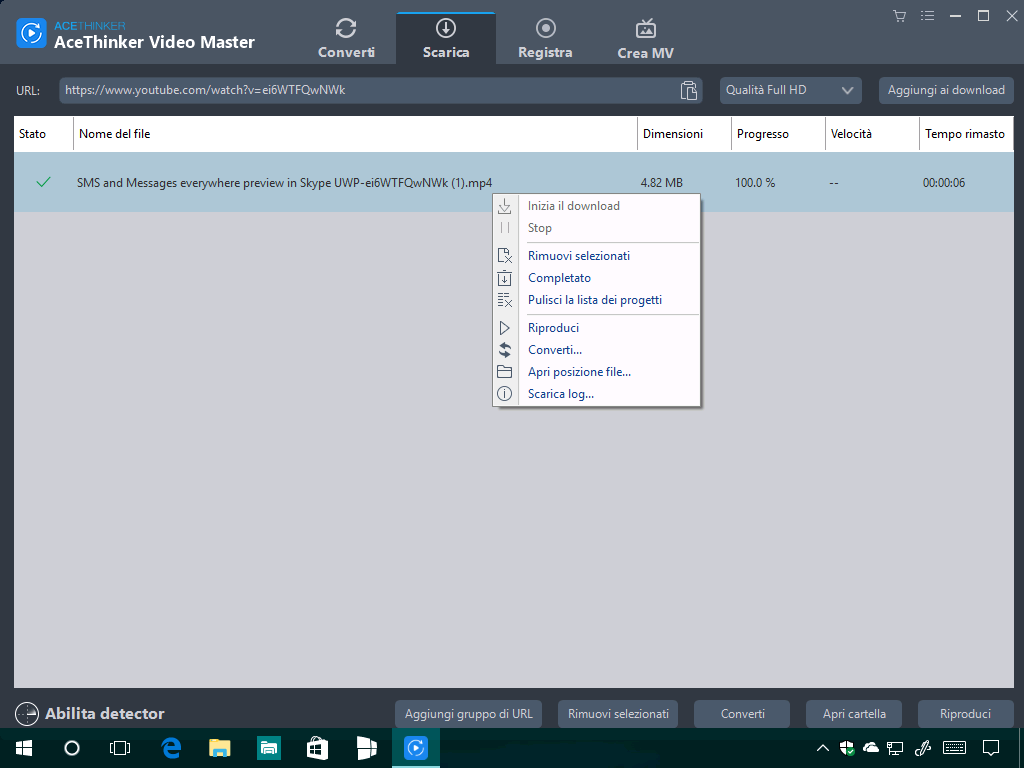
Task: Click the AceThinker logo icon
Action: (x=31, y=33)
